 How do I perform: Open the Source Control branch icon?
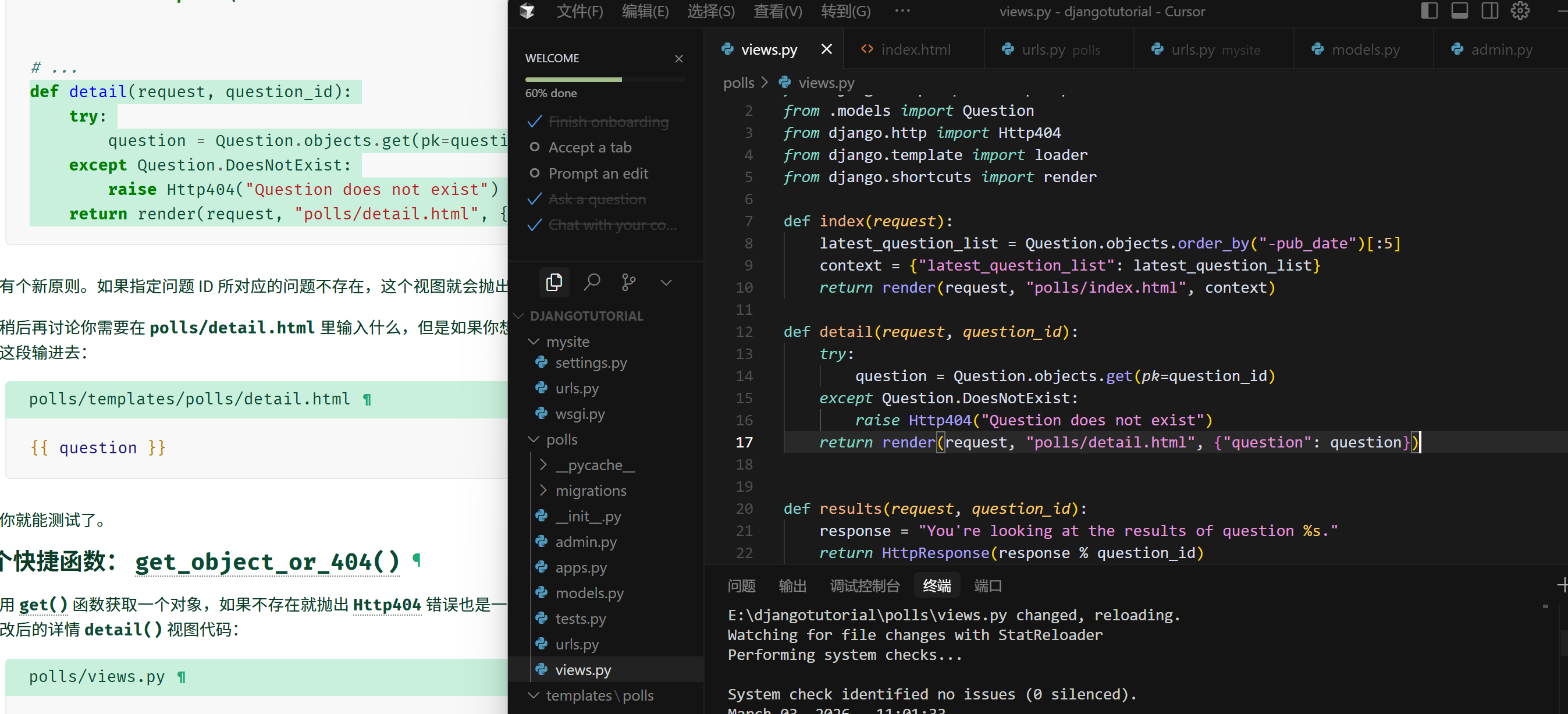pyautogui.click(x=628, y=282)
